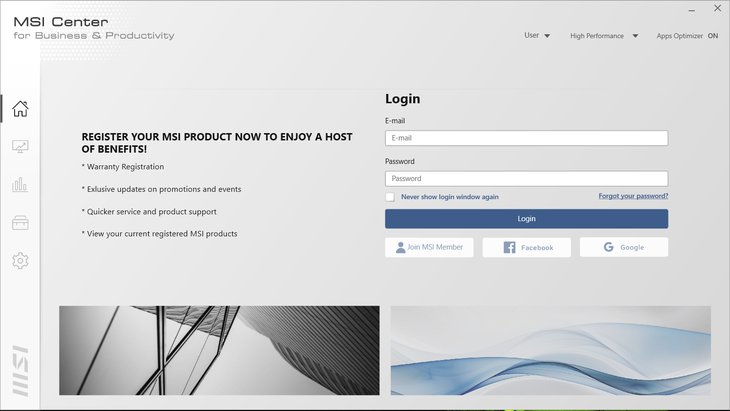Click the Join MSI Member button

point(429,247)
